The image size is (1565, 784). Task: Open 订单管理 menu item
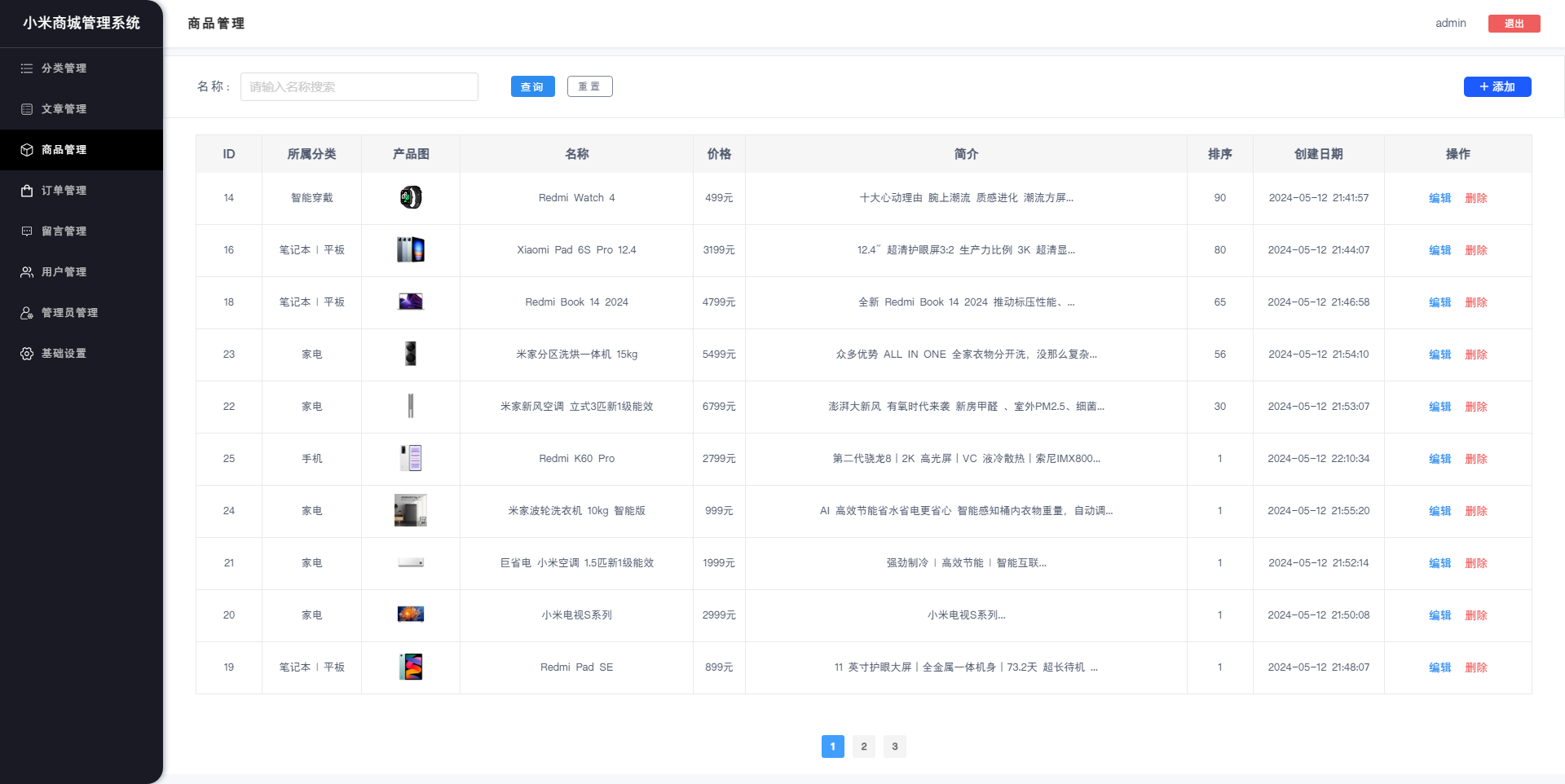point(82,191)
